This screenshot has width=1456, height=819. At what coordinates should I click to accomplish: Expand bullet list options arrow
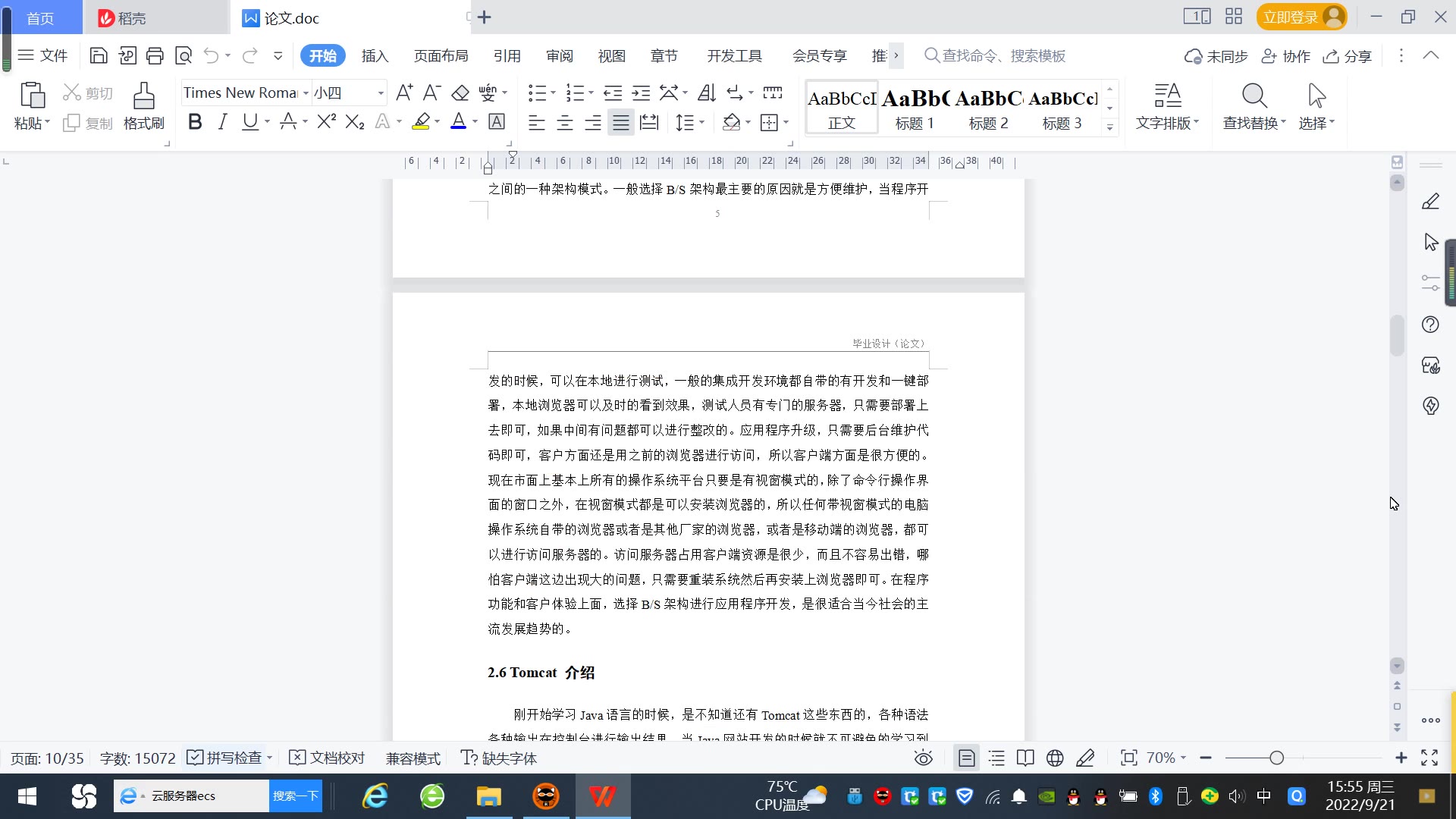[553, 93]
